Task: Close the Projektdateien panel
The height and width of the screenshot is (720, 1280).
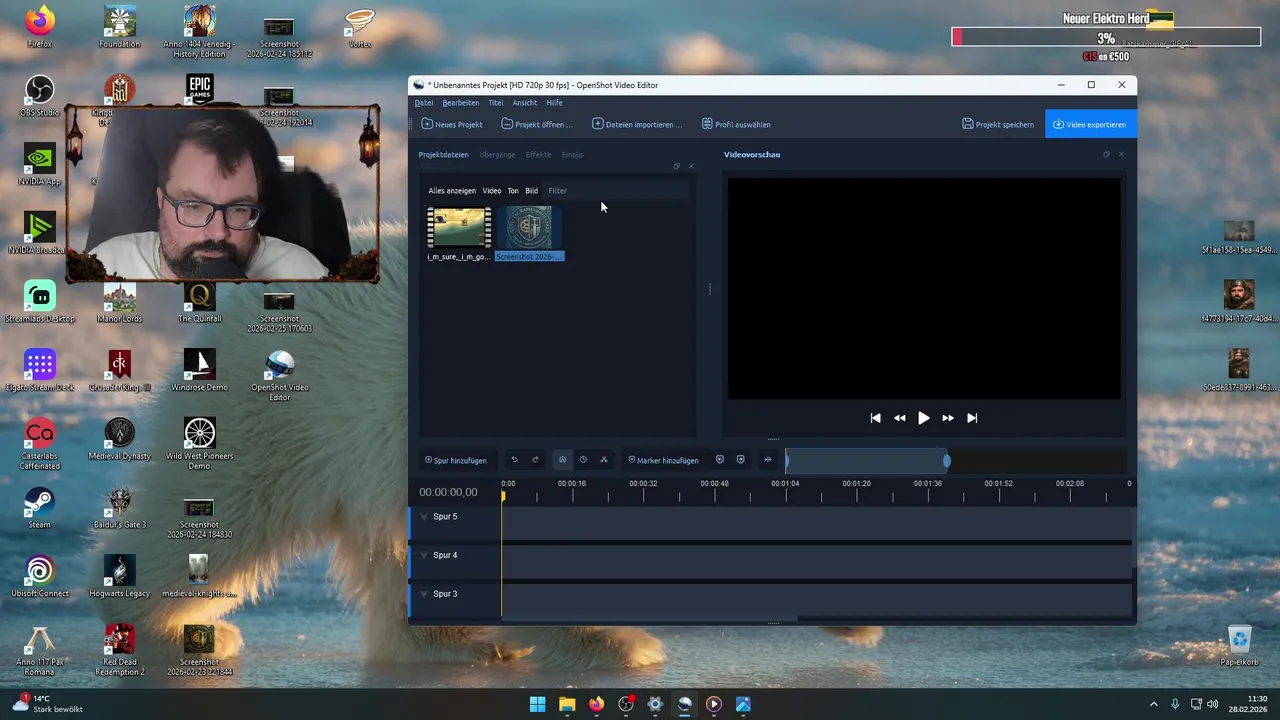Action: (691, 166)
